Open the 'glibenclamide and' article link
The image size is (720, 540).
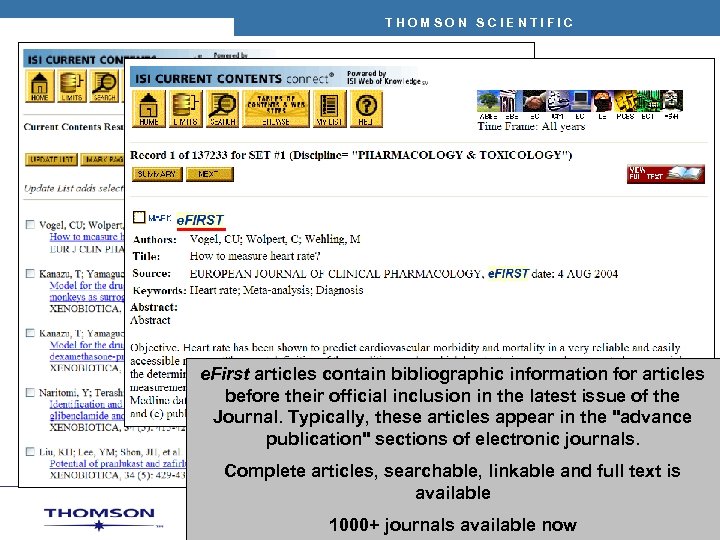[x=87, y=416]
